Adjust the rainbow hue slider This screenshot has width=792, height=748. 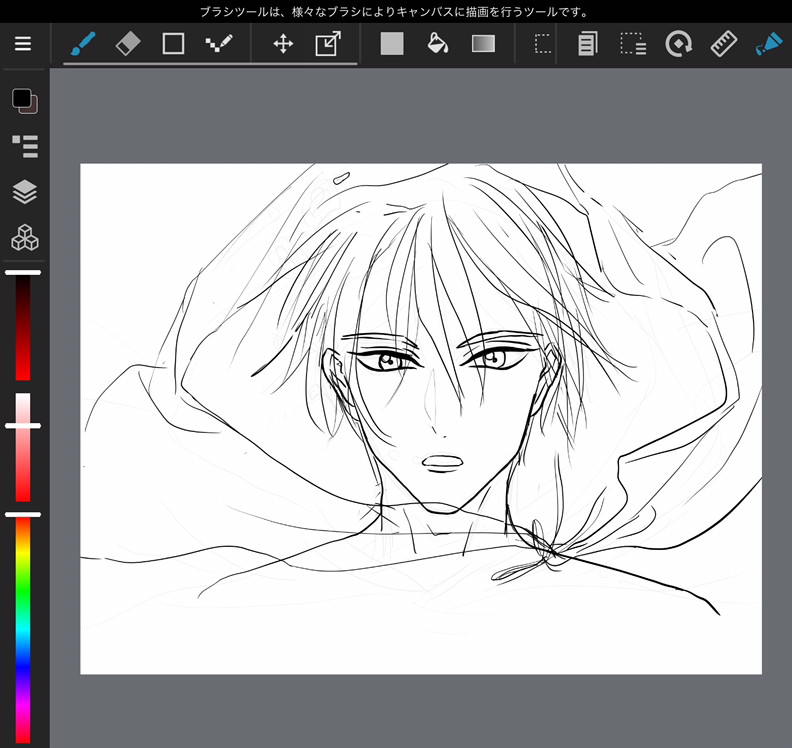23,629
